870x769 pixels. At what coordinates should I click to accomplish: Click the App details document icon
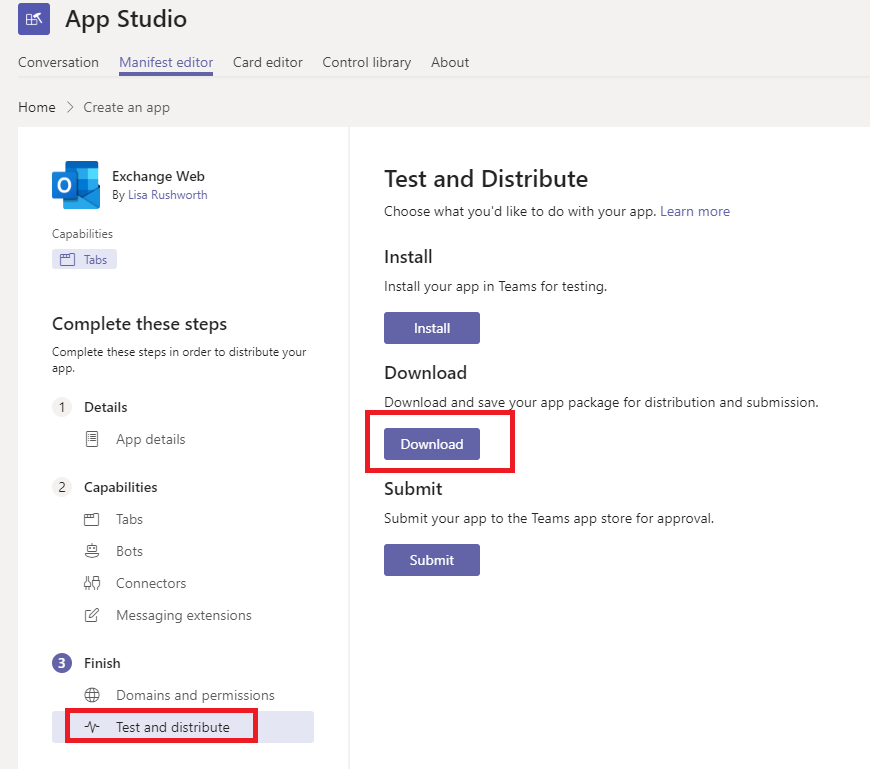(x=92, y=439)
